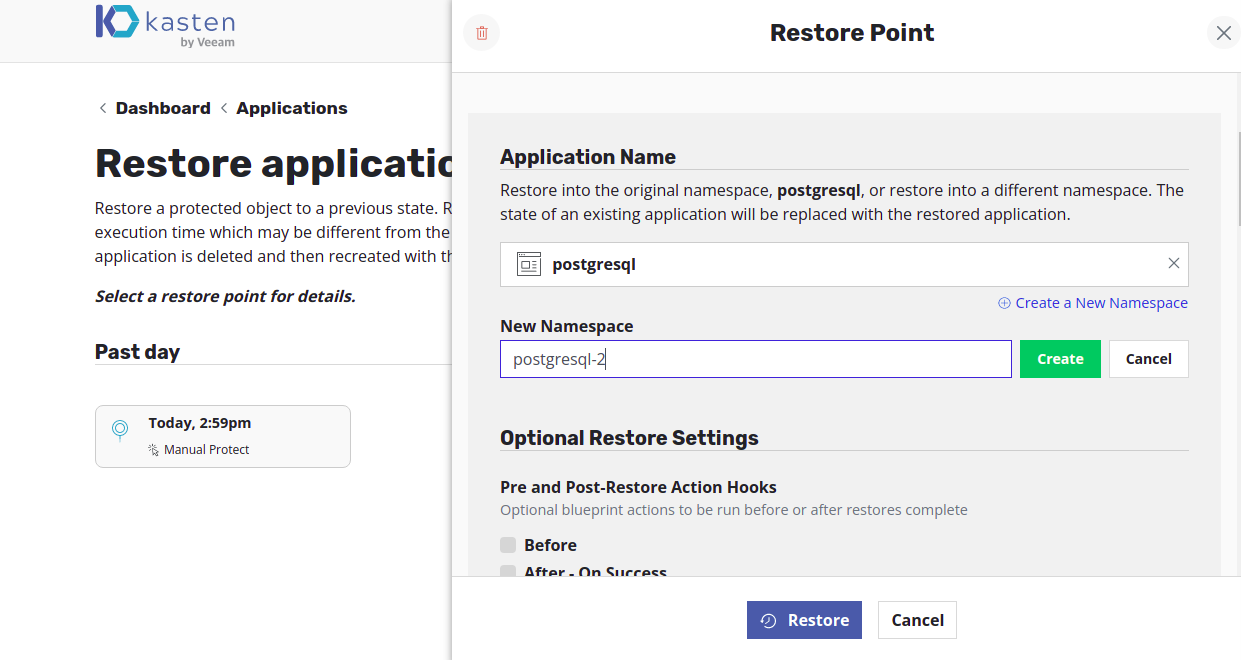This screenshot has width=1241, height=660.
Task: Cancel the new namespace creation
Action: (1147, 358)
